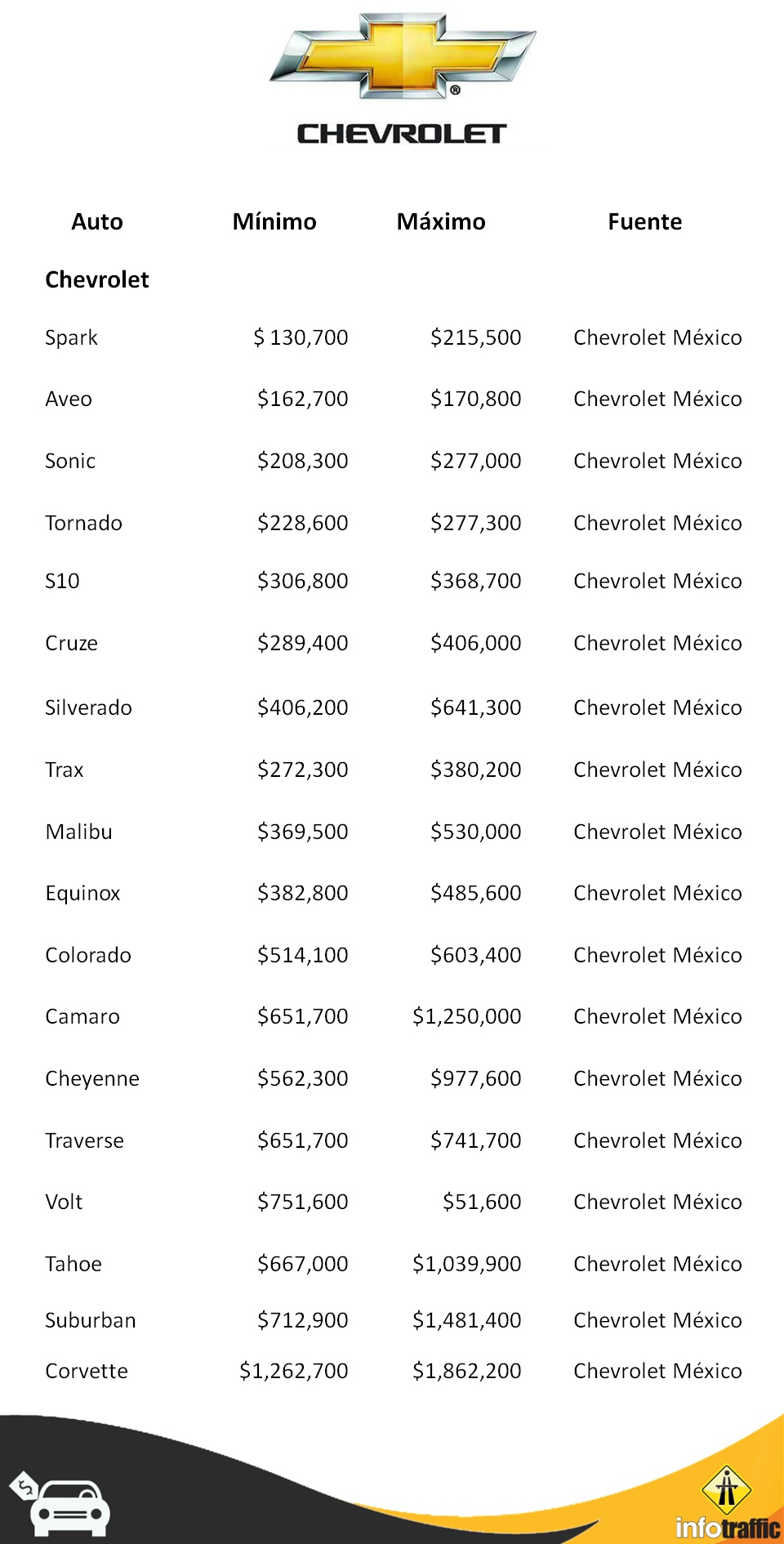Viewport: 784px width, 1544px height.
Task: Select the Máximo column header
Action: 441,222
